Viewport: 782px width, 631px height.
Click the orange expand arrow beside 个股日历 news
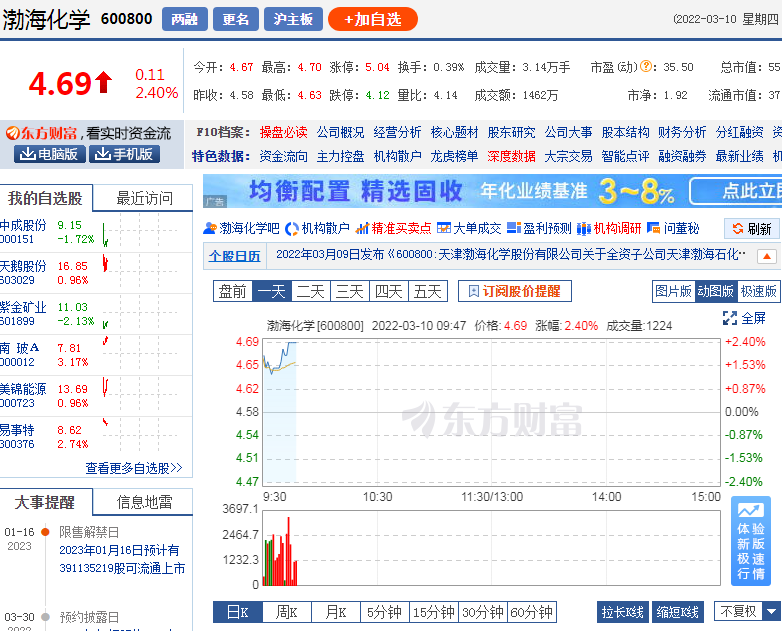point(767,256)
